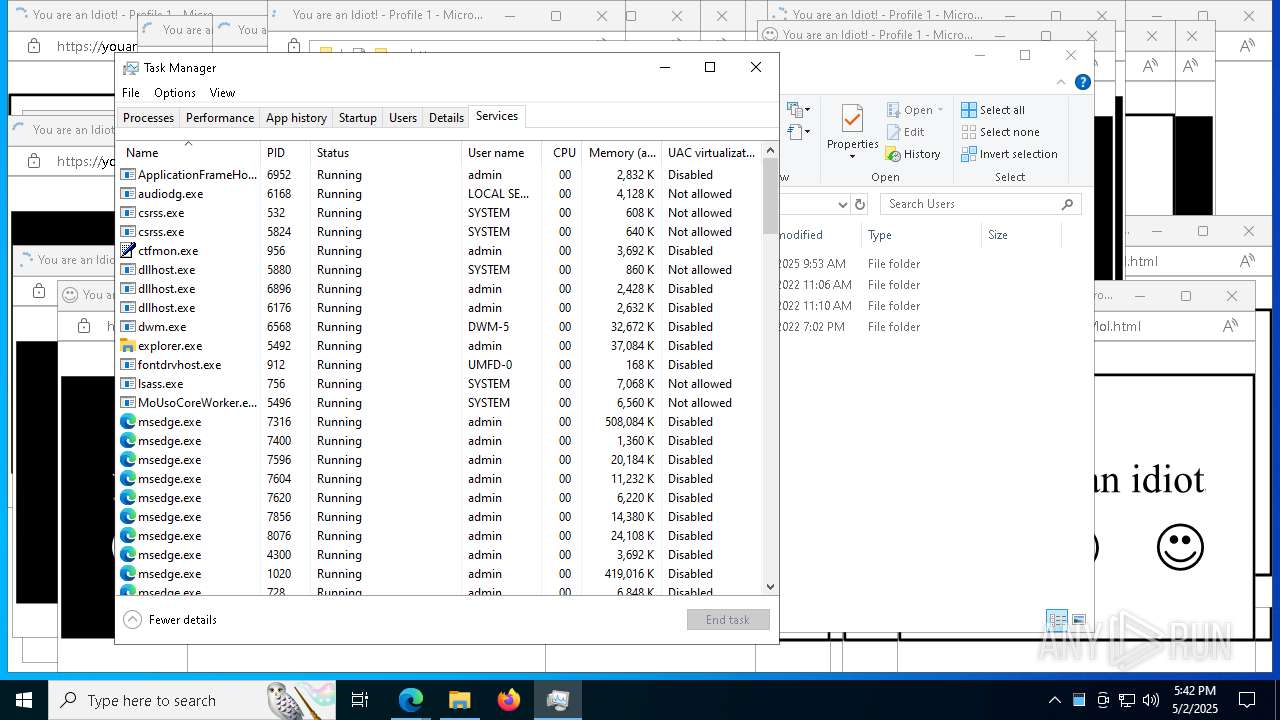Switch to the Performance tab
The image size is (1280, 720).
pos(220,118)
